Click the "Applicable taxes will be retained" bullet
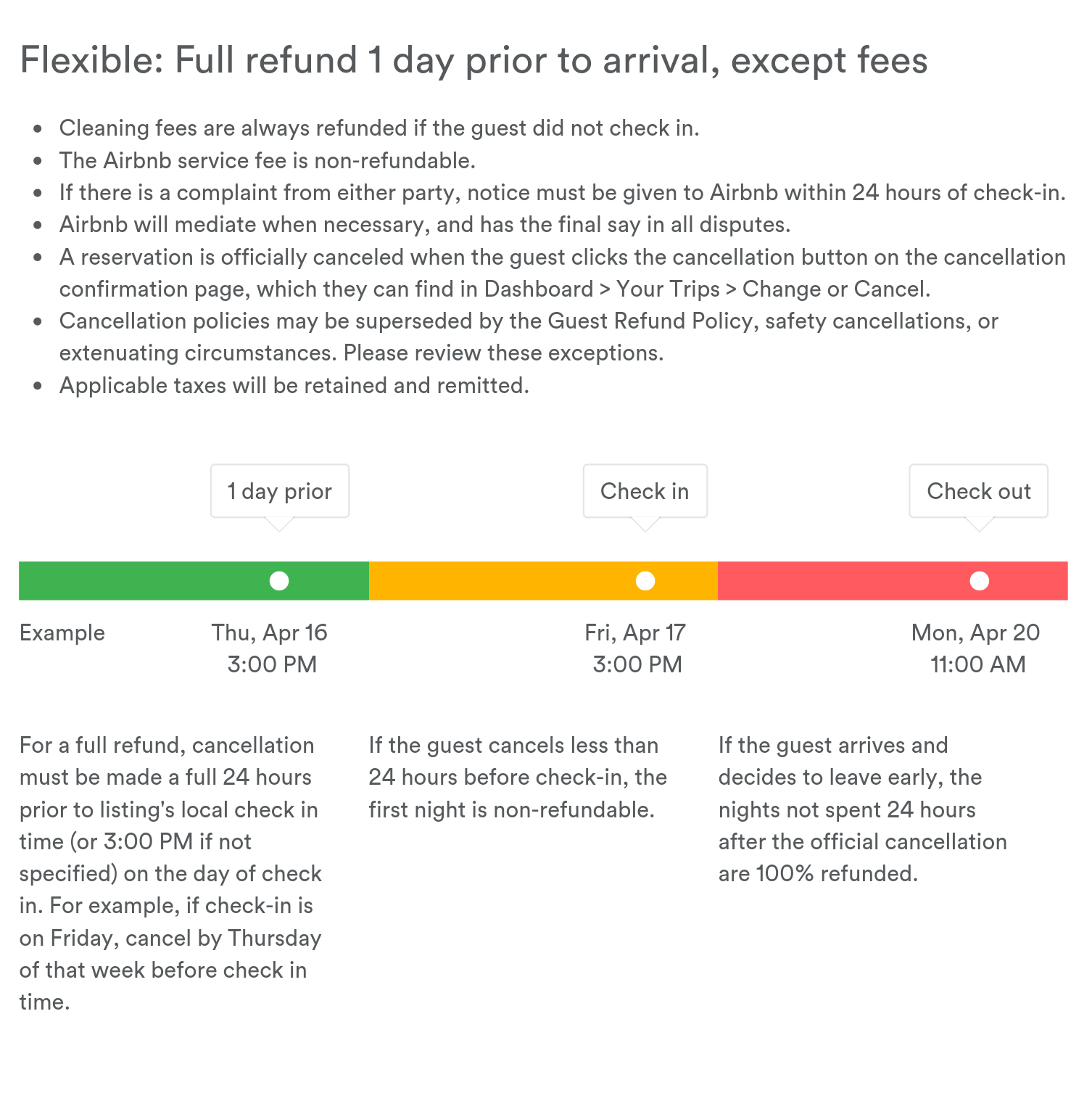1092x1093 pixels. tap(294, 385)
